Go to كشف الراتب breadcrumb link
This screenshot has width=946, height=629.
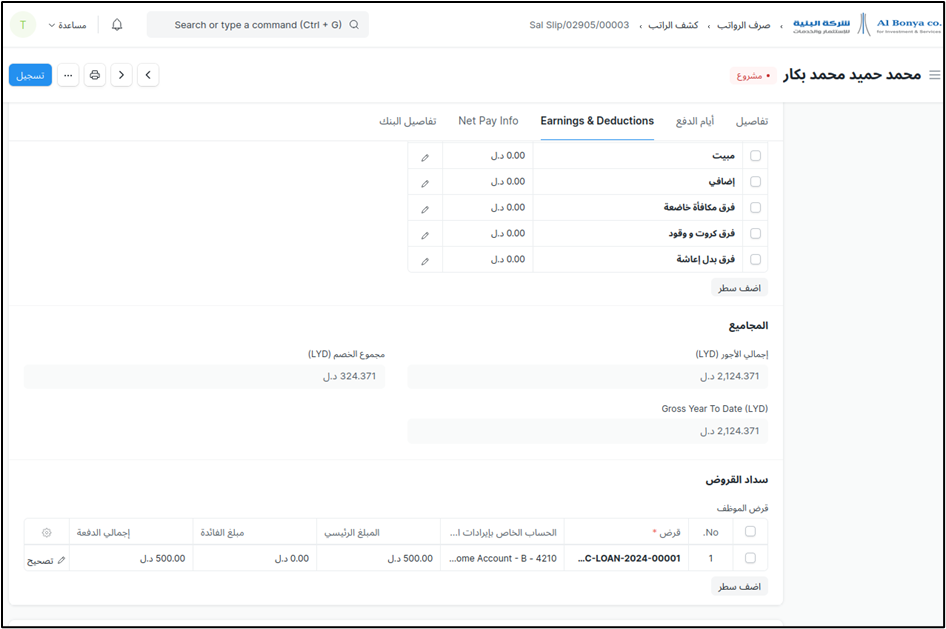673,25
